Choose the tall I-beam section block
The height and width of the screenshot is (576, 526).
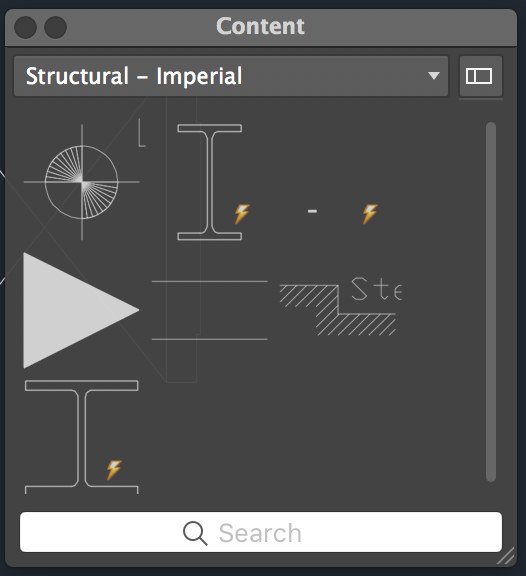point(209,182)
